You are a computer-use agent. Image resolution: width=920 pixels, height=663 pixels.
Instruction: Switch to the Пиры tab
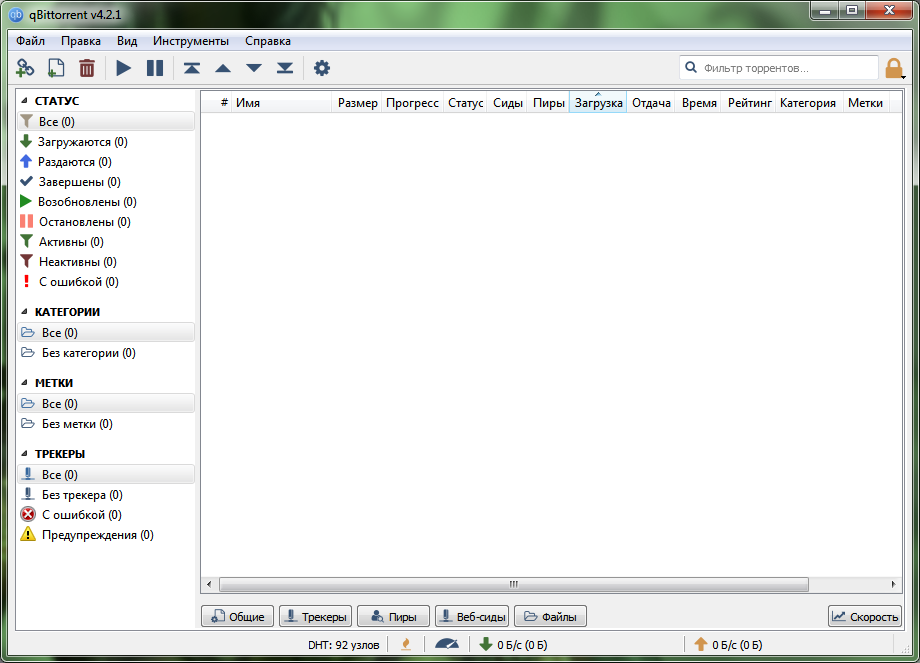(392, 616)
